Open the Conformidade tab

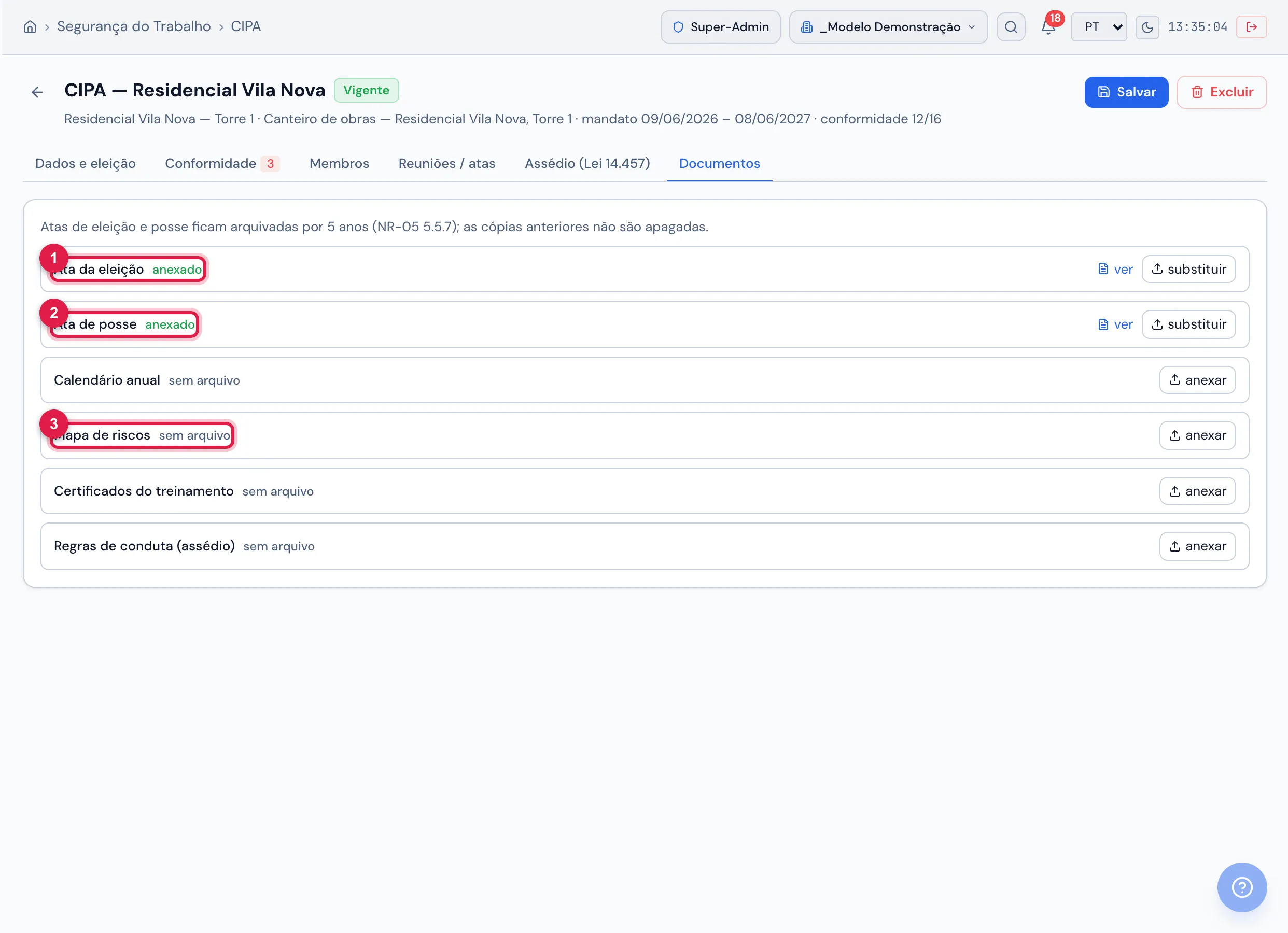(x=222, y=164)
